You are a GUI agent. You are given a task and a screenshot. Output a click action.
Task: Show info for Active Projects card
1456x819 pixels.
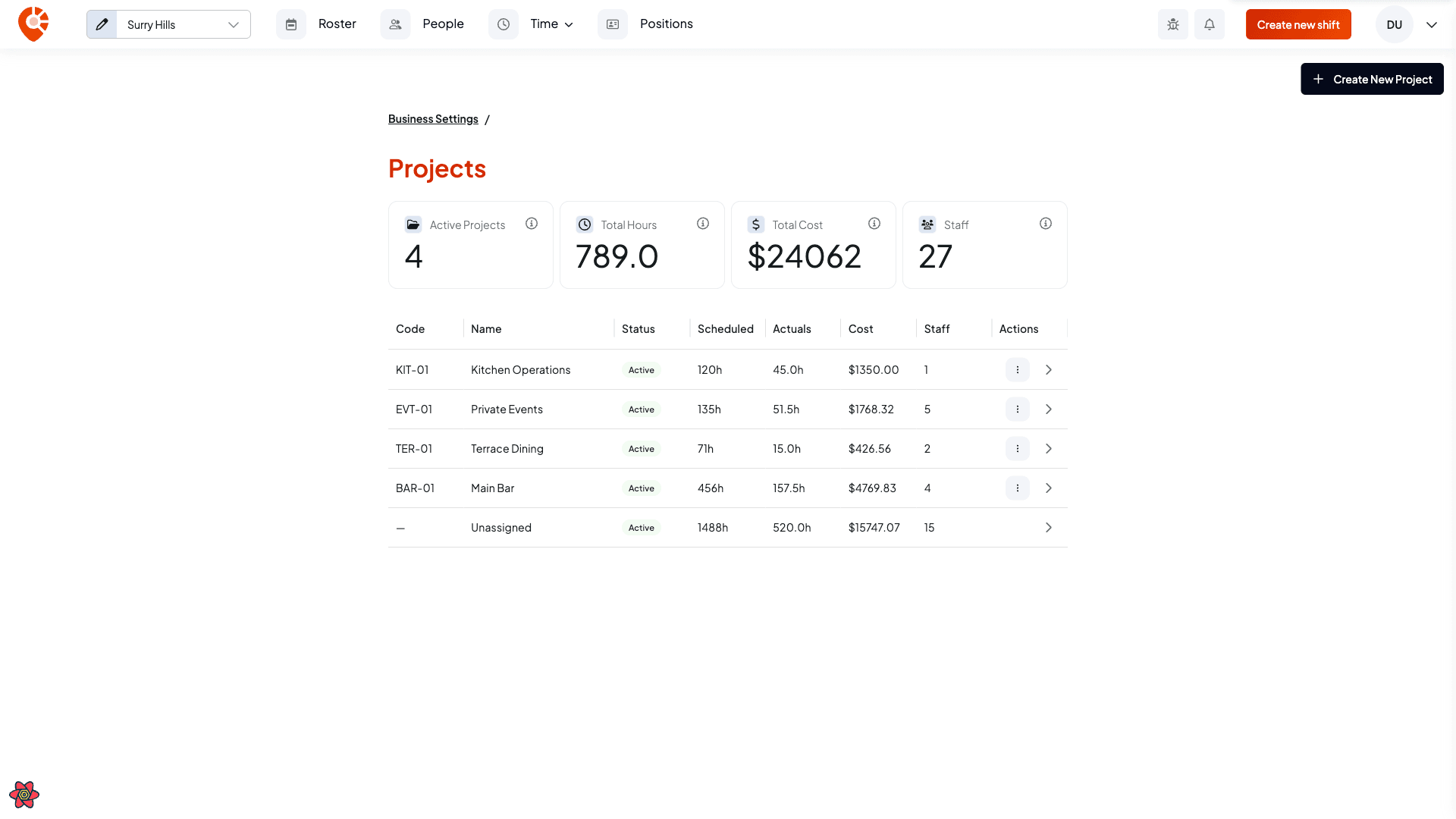coord(532,224)
